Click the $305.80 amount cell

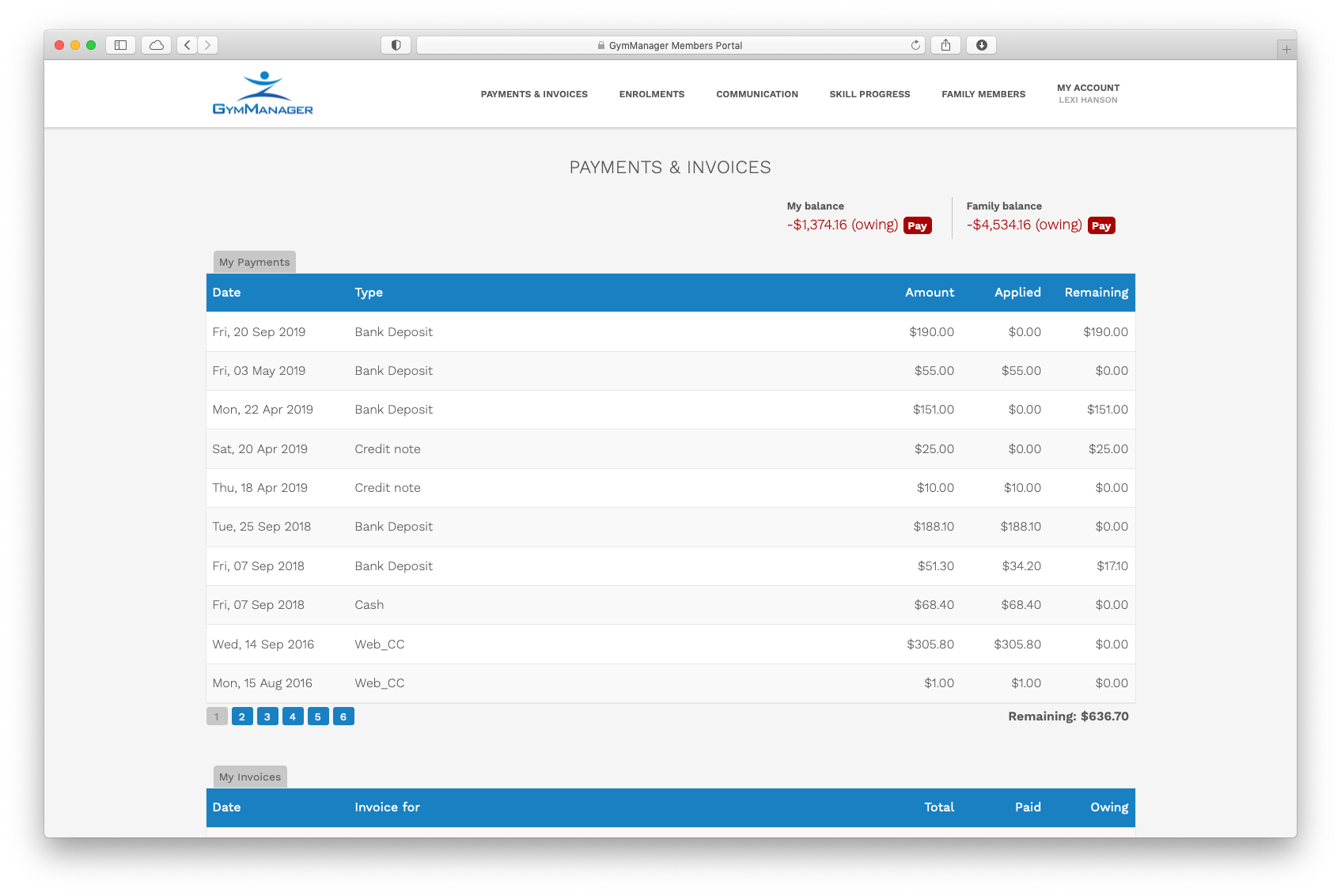(930, 645)
